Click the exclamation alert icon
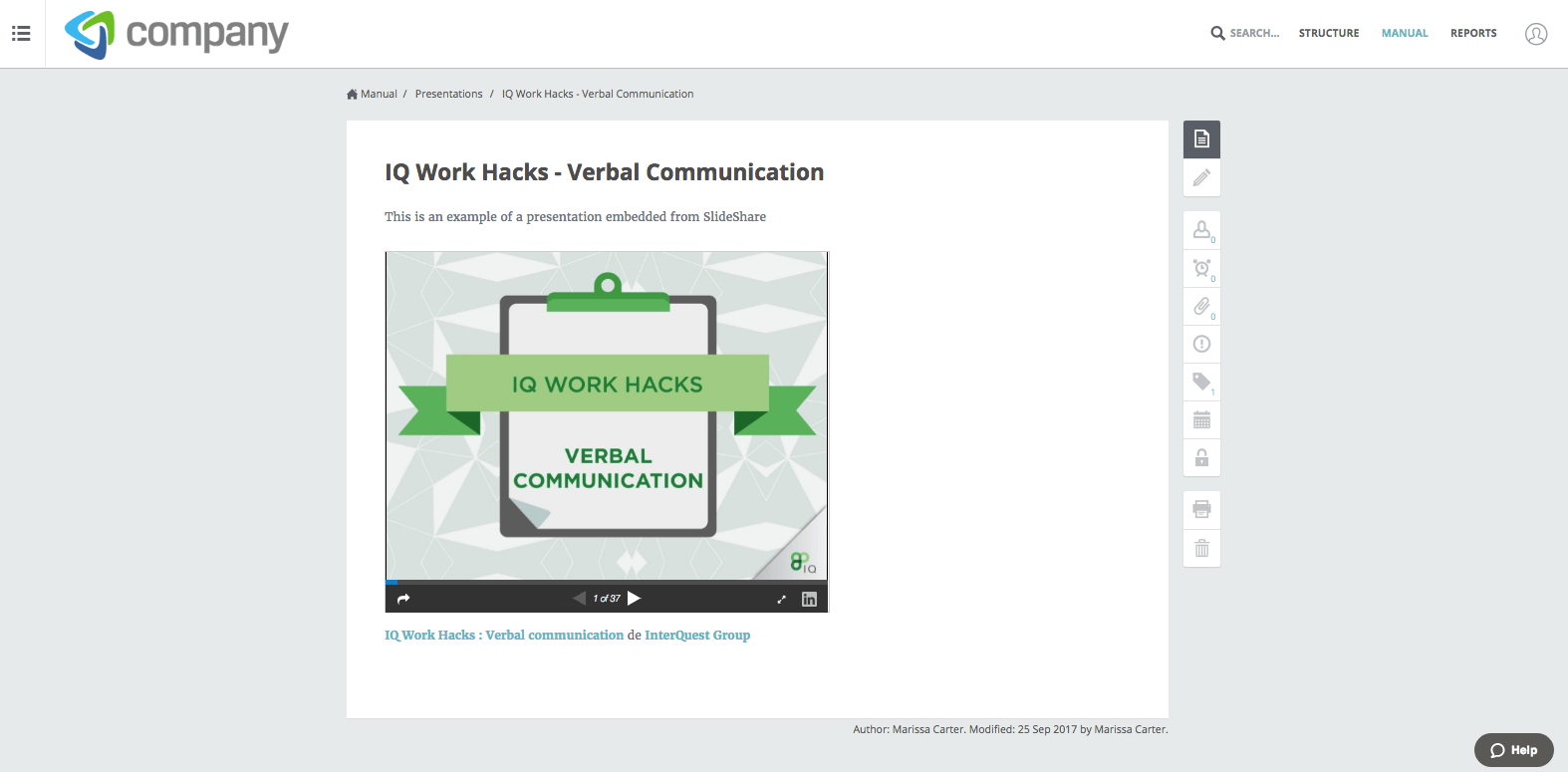This screenshot has width=1568, height=772. point(1201,344)
